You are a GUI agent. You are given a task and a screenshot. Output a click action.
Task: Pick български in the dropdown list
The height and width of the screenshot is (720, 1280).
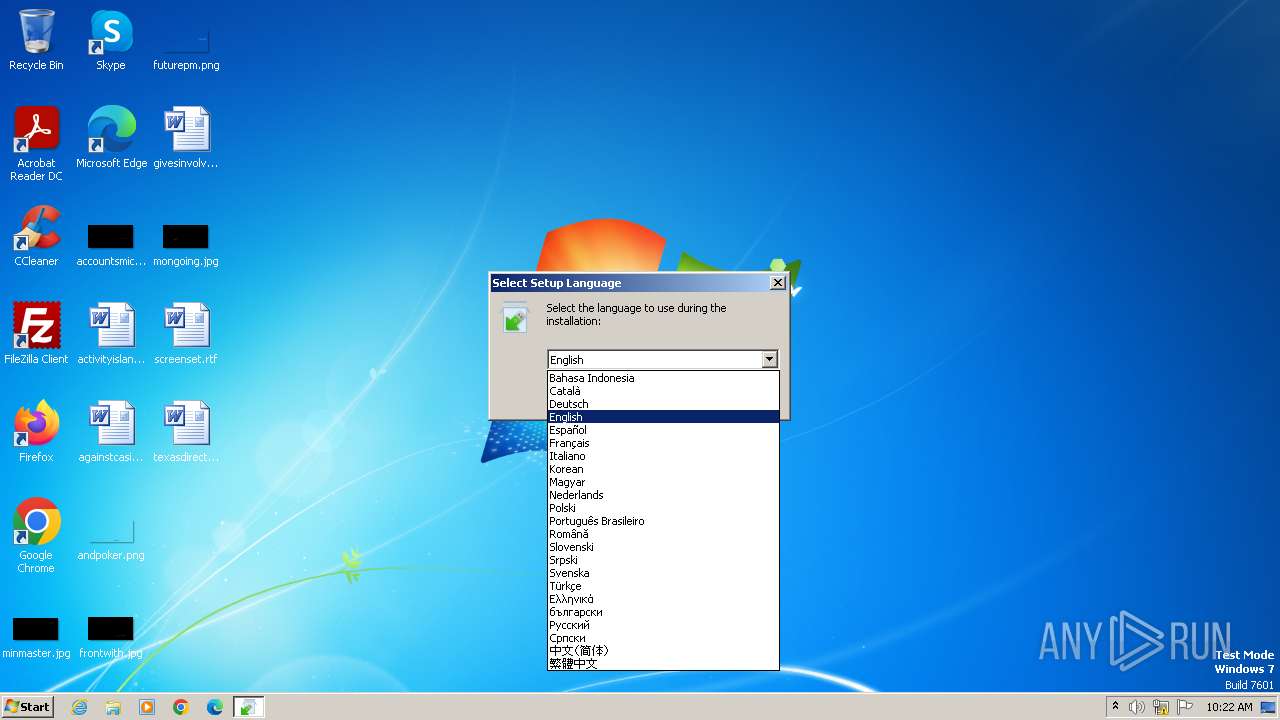click(x=663, y=612)
